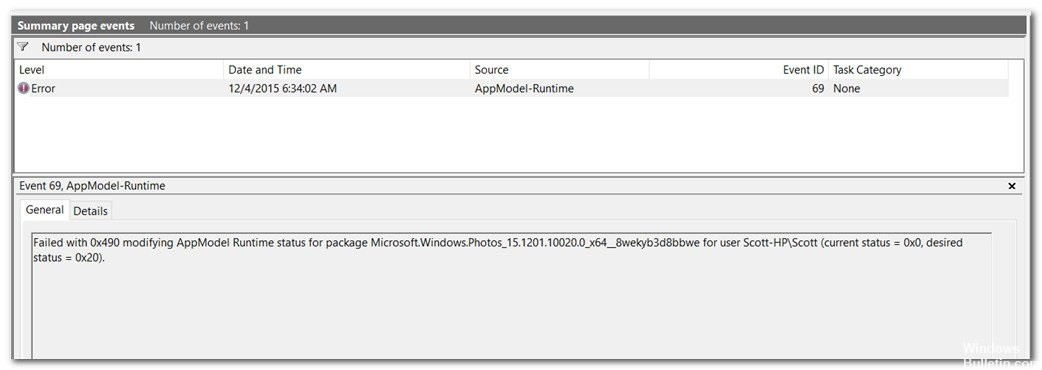Image resolution: width=1042 pixels, height=370 pixels.
Task: Switch to the General tab
Action: coord(45,210)
